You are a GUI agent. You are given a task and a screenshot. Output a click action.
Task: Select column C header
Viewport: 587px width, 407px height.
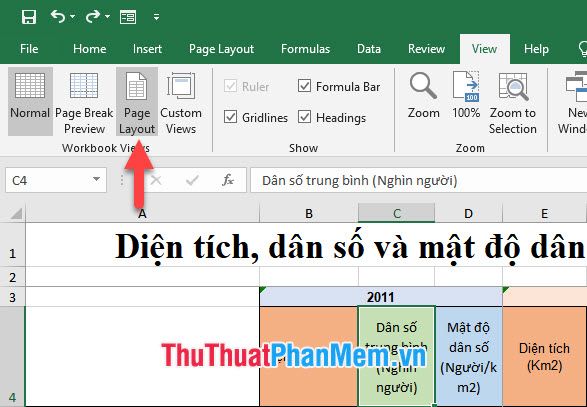click(396, 213)
